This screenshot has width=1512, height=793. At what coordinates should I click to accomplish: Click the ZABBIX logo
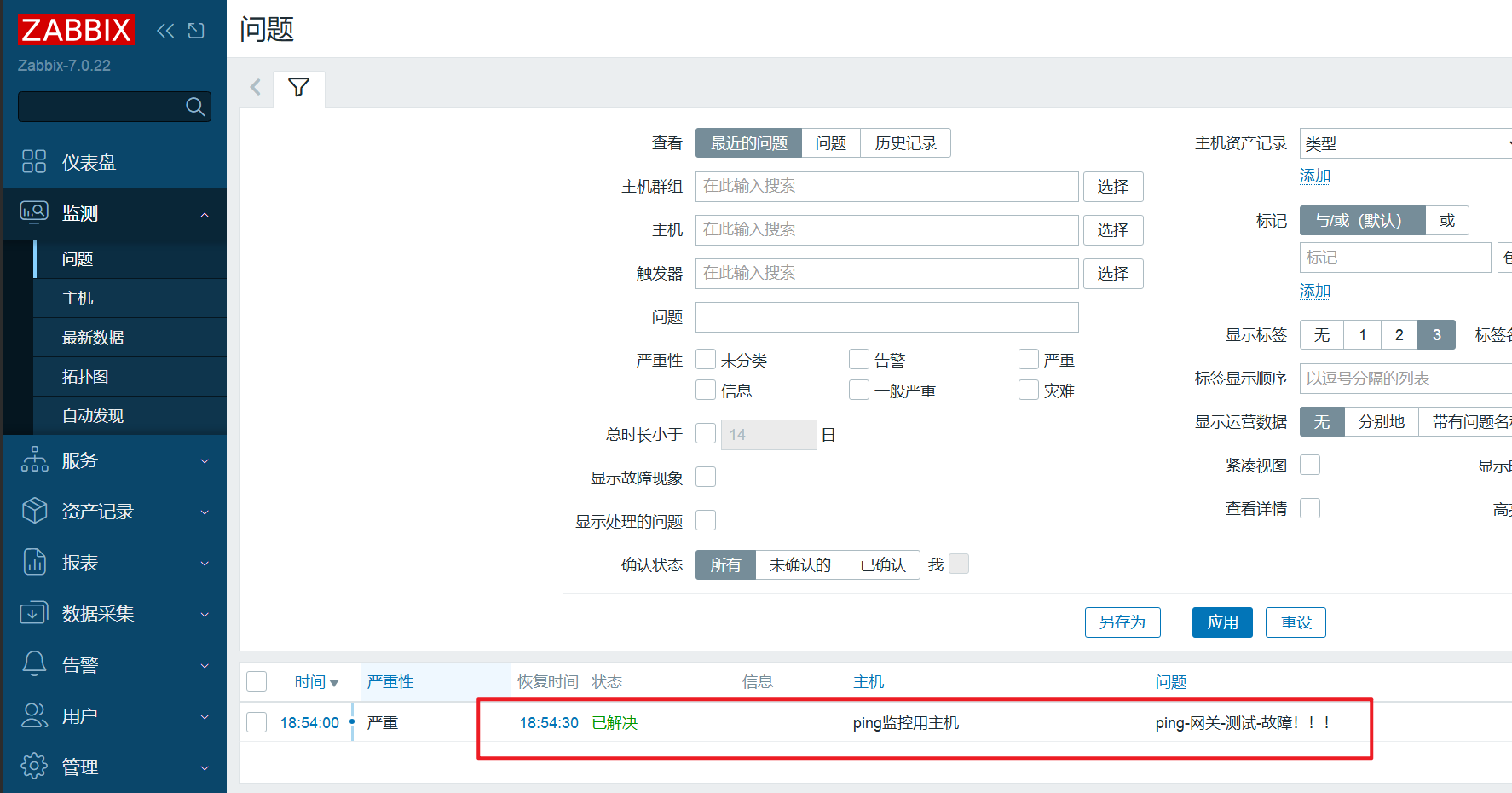(76, 30)
